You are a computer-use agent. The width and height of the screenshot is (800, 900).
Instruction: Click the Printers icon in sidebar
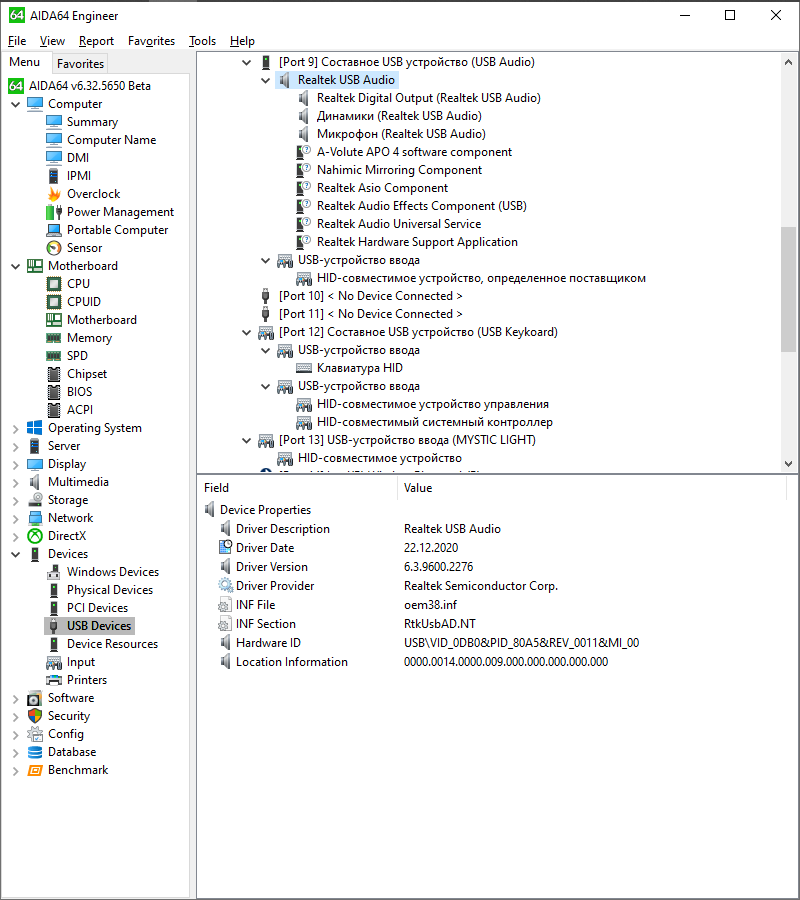tap(54, 680)
